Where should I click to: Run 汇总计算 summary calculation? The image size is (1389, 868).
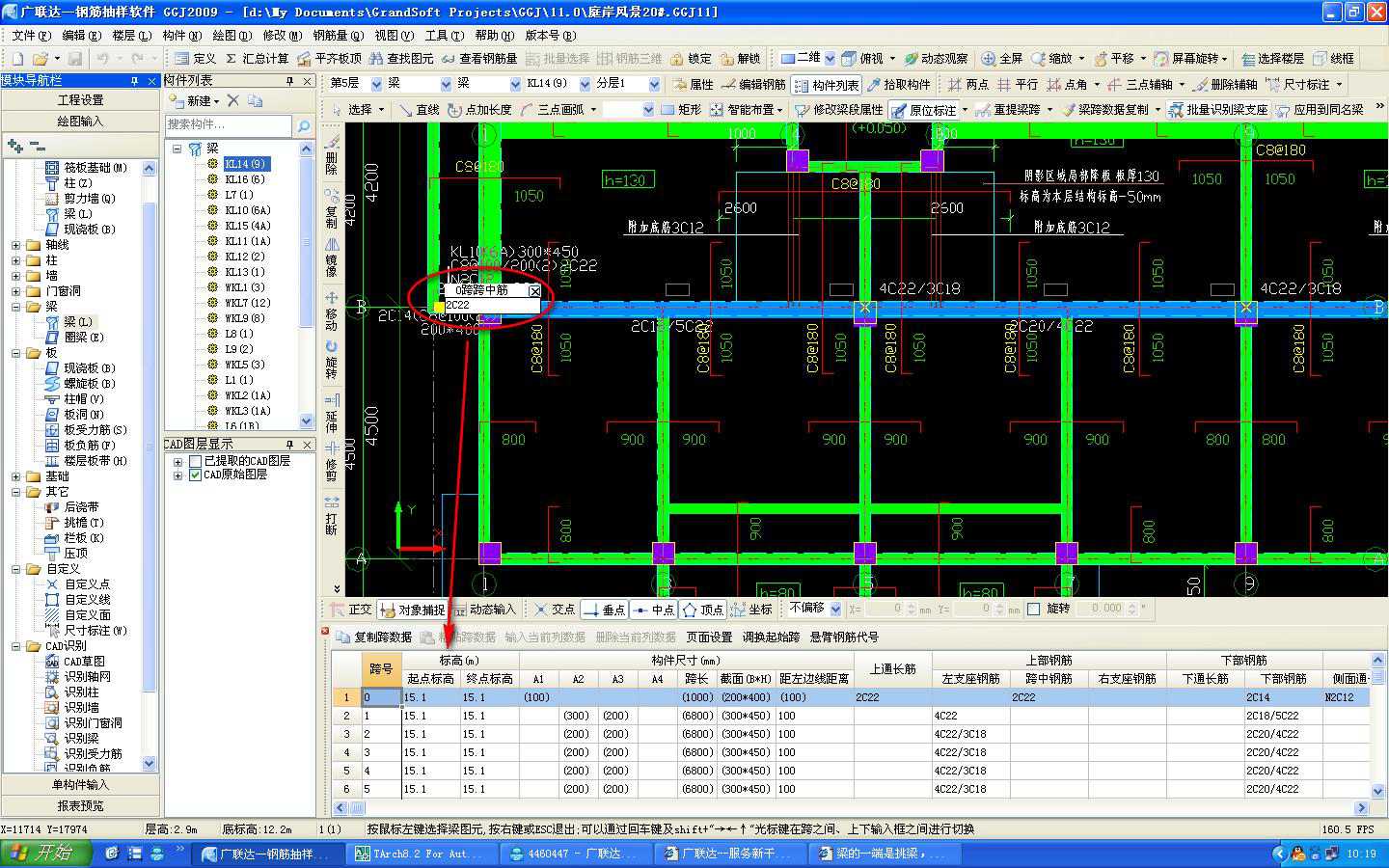(x=257, y=58)
